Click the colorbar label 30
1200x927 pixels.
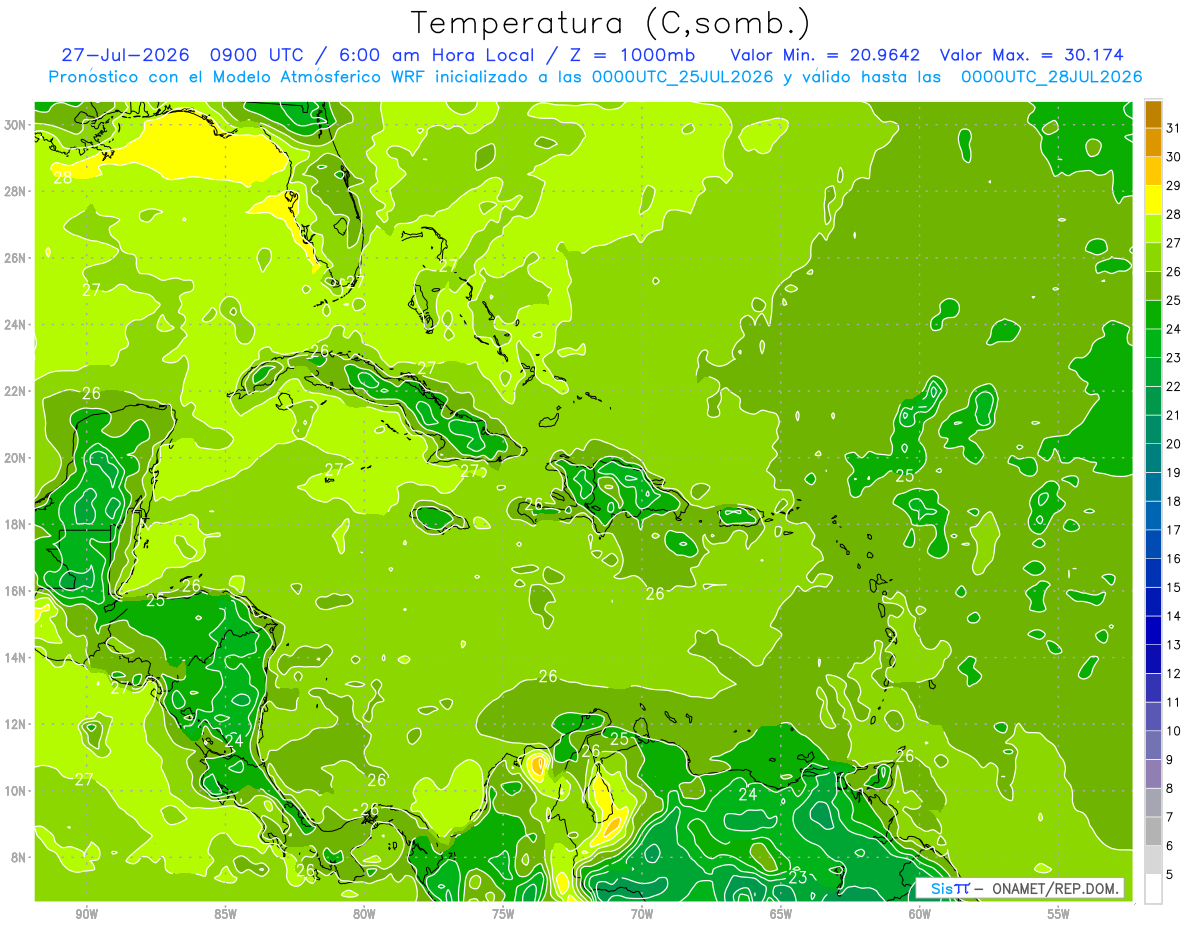1174,156
